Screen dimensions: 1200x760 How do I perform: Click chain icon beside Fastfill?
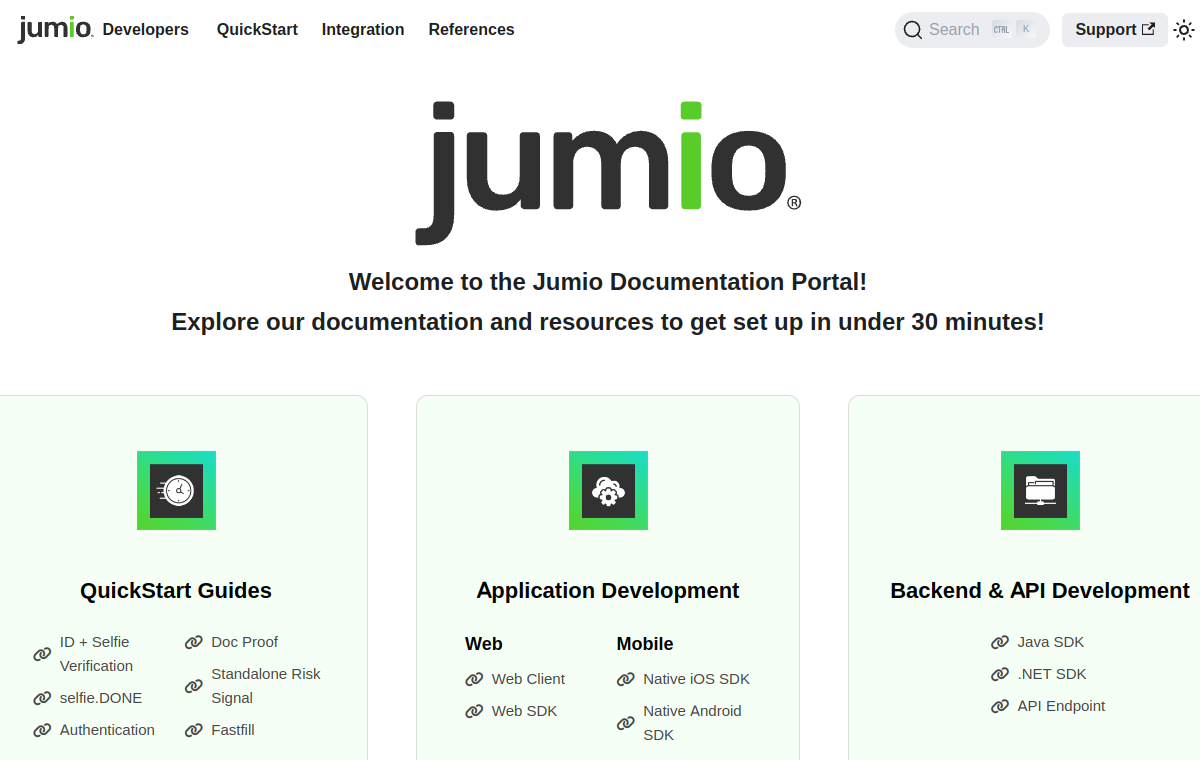pyautogui.click(x=194, y=730)
